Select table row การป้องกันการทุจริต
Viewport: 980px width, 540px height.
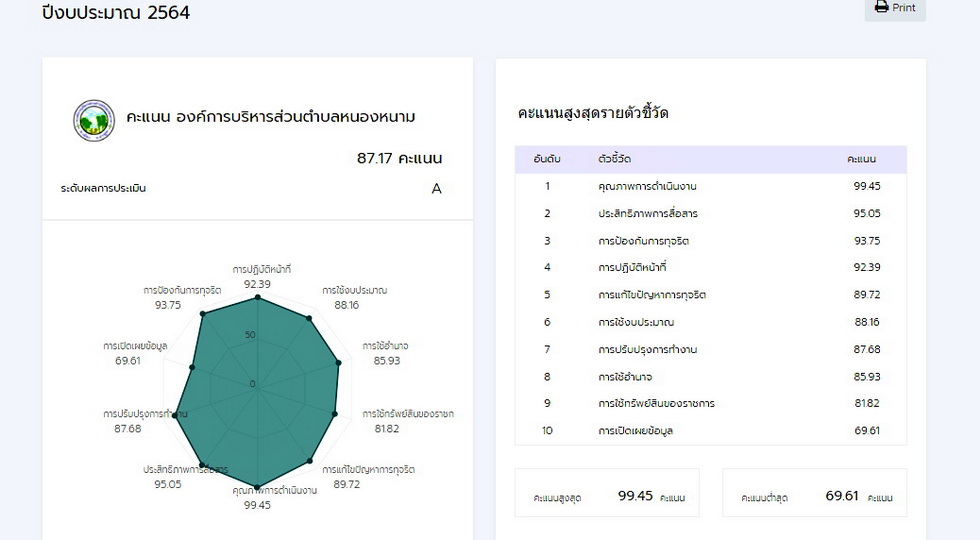(x=711, y=241)
